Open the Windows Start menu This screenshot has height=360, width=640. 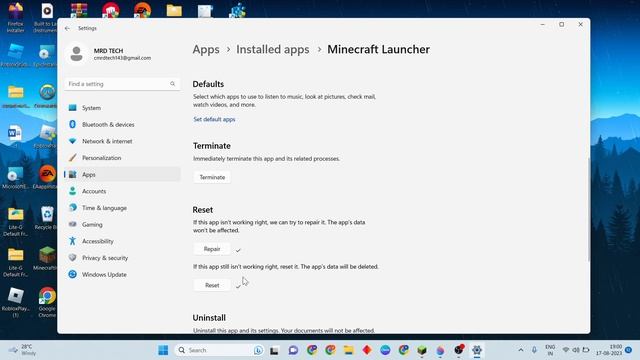coord(163,350)
